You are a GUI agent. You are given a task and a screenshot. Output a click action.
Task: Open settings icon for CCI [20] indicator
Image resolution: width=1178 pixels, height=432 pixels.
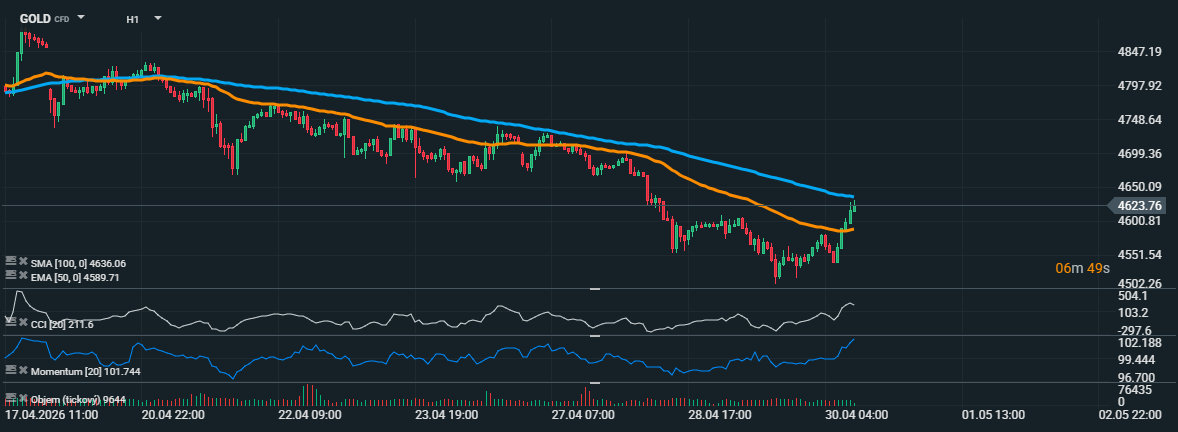coord(10,324)
